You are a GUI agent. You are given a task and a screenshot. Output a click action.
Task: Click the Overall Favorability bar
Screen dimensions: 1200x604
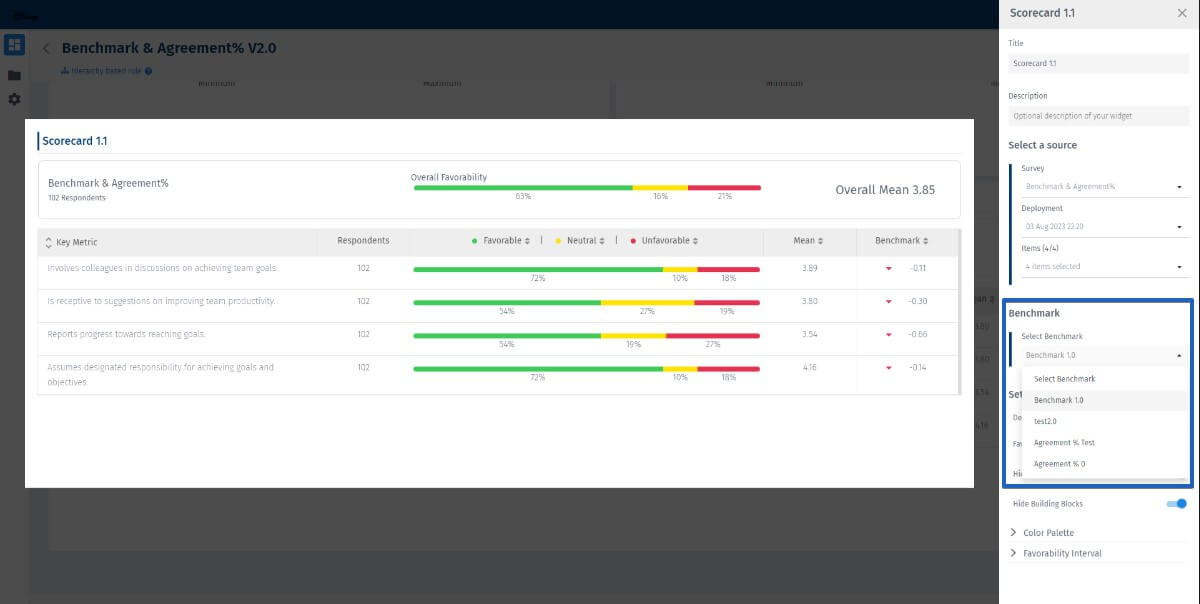tap(587, 187)
